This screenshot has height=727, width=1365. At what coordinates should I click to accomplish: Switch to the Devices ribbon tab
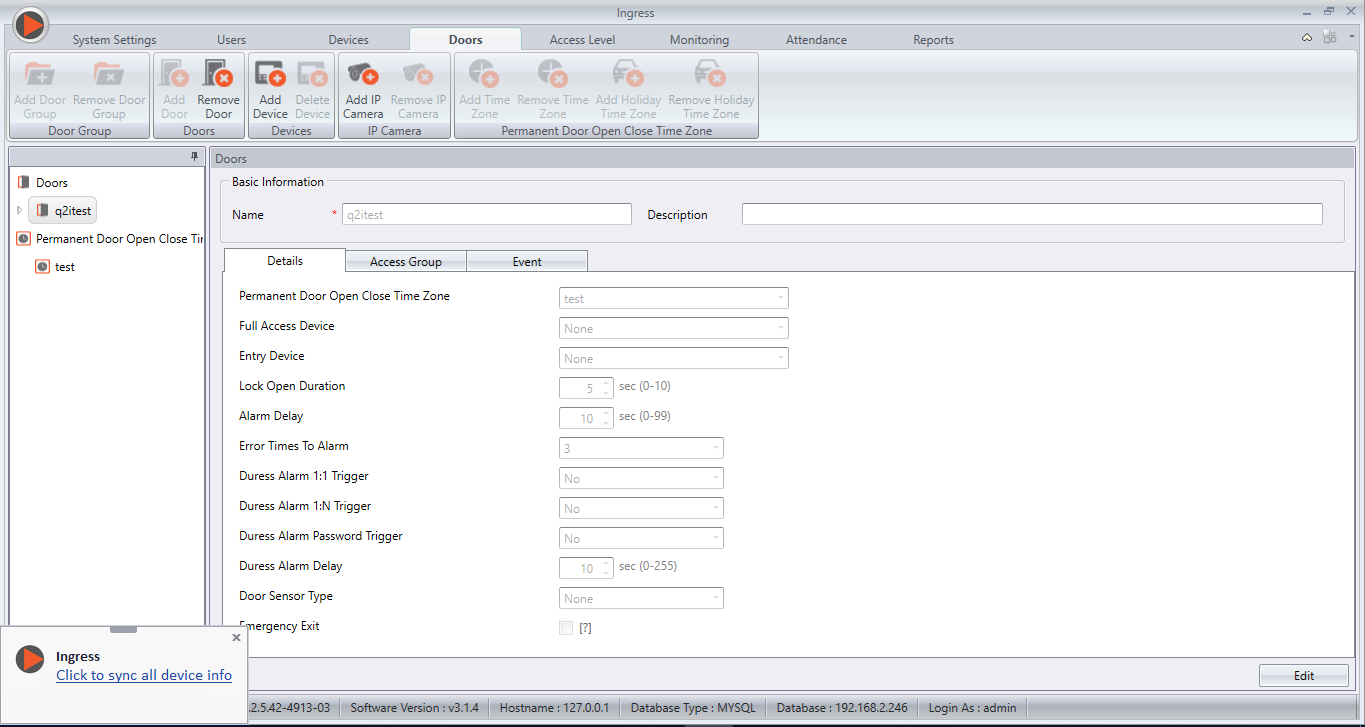tap(348, 40)
